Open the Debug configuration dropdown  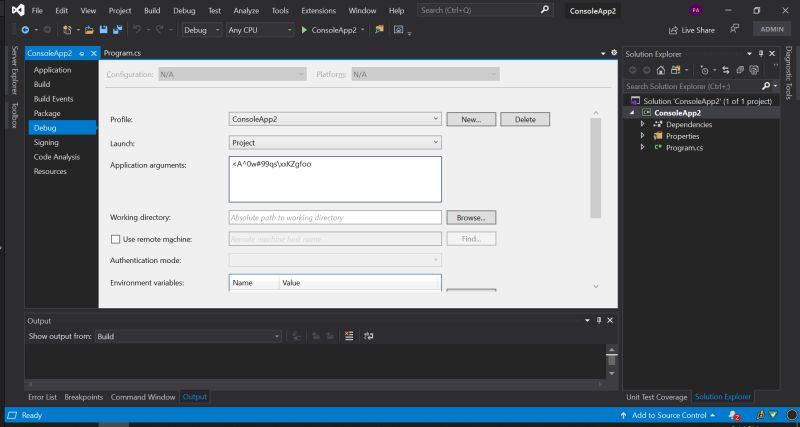click(x=202, y=30)
